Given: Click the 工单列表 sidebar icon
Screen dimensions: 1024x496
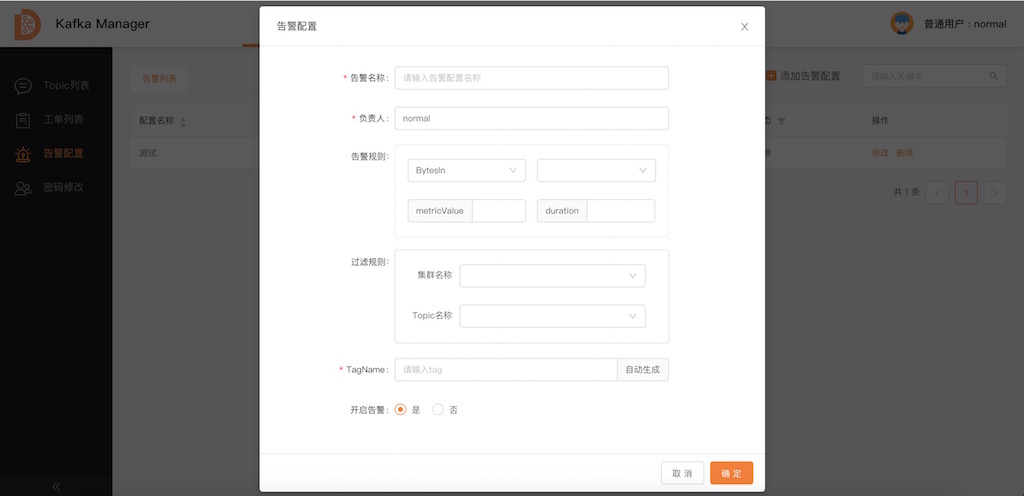Looking at the screenshot, I should click(23, 120).
